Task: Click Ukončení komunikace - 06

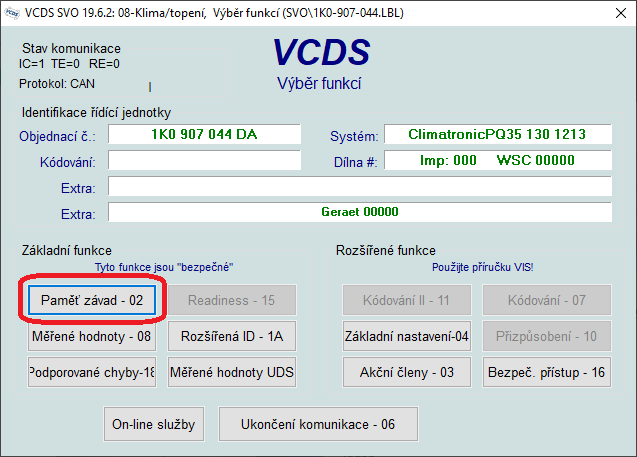Action: tap(318, 424)
